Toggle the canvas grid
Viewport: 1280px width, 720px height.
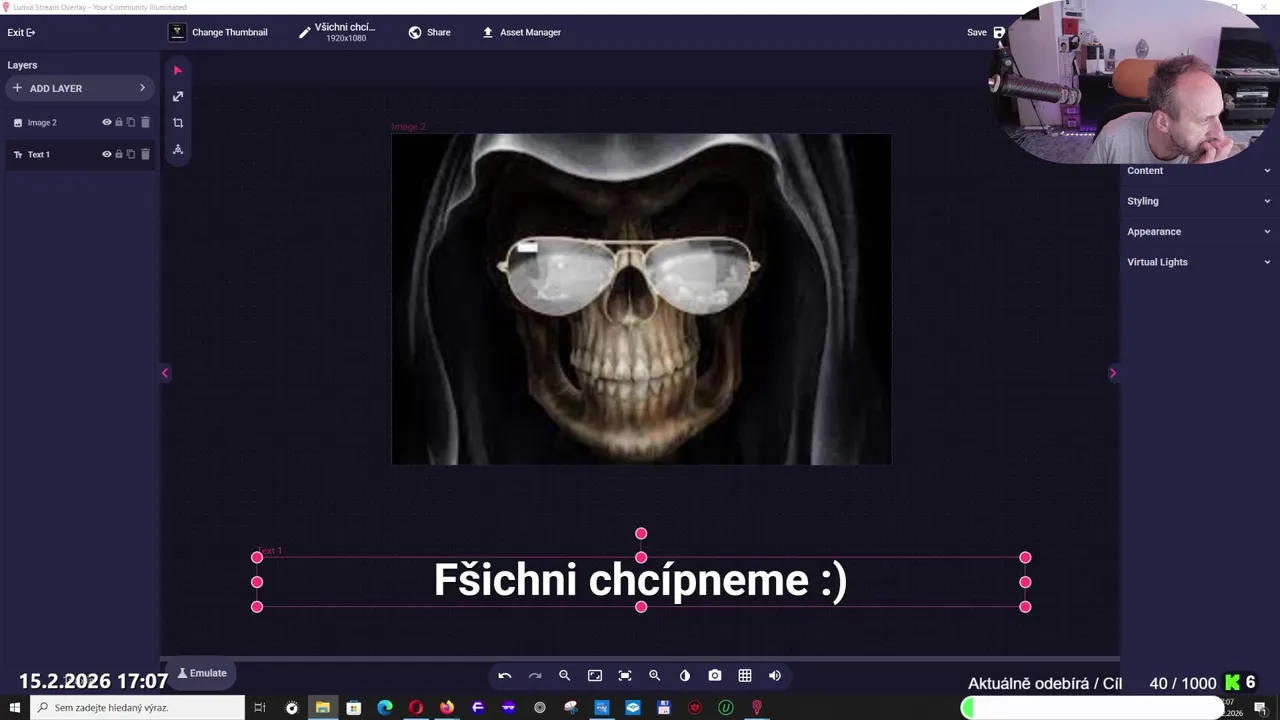[x=745, y=676]
